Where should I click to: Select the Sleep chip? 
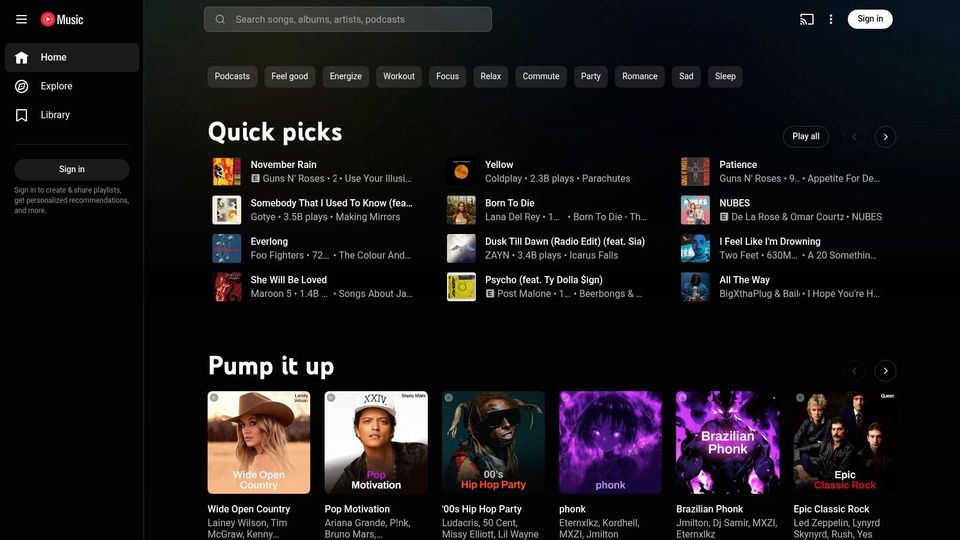click(725, 77)
